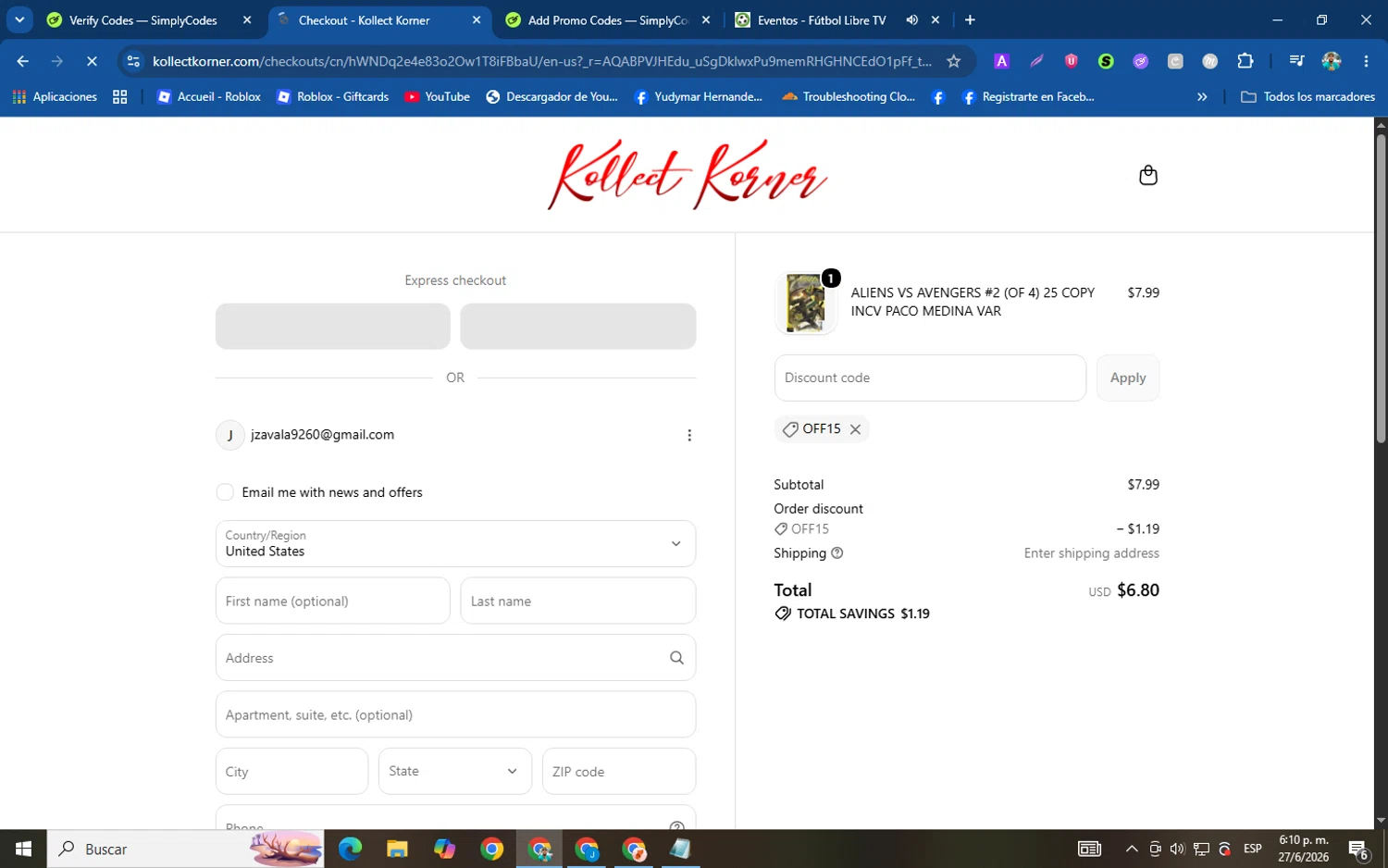Stop loading the page
This screenshot has width=1388, height=868.
tap(92, 61)
